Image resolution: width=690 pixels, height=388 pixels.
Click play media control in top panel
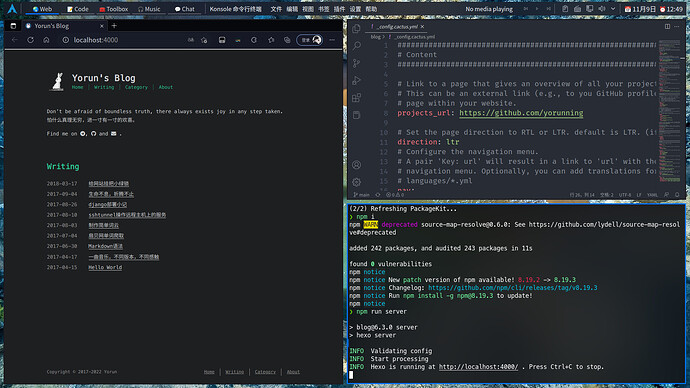click(537, 9)
